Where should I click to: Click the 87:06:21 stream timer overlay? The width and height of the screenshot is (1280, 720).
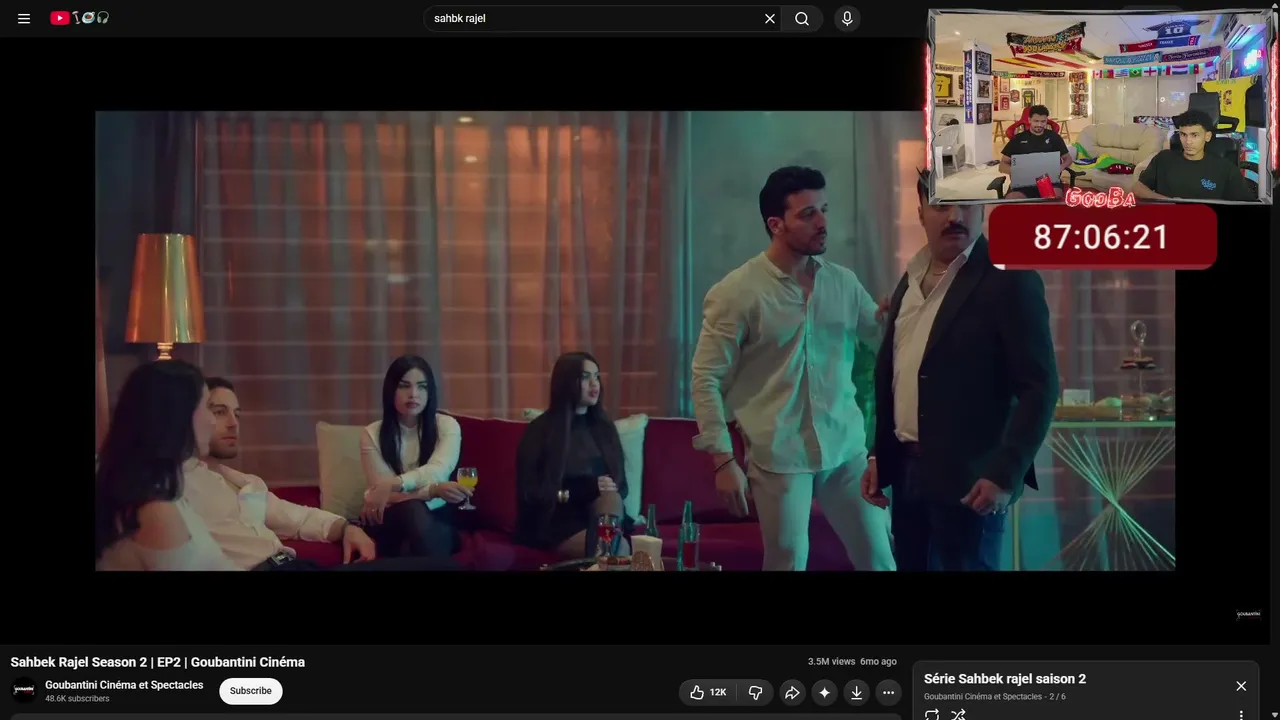(1101, 237)
